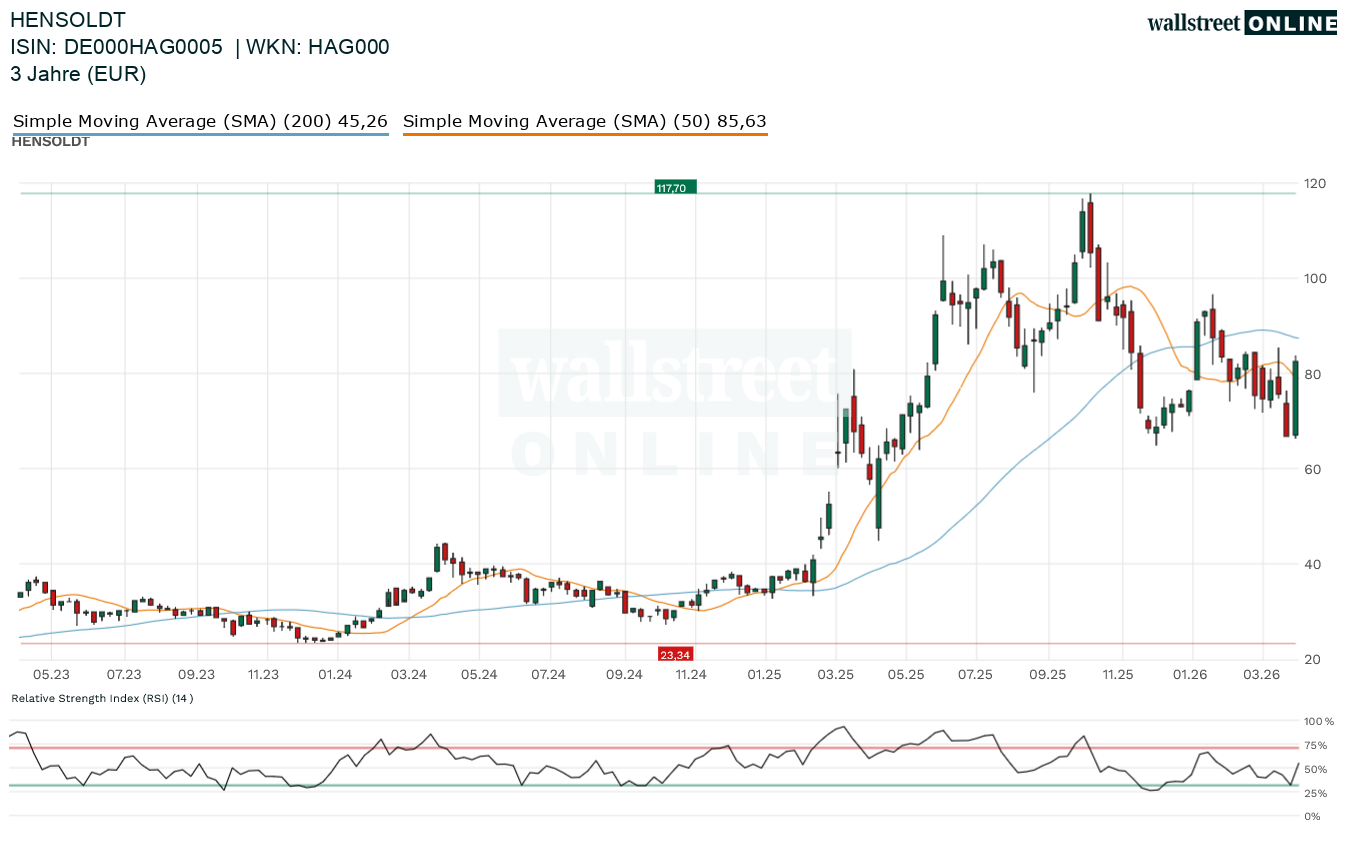
Task: Click the 3 Jahre (EUR) timeframe label
Action: 78,74
